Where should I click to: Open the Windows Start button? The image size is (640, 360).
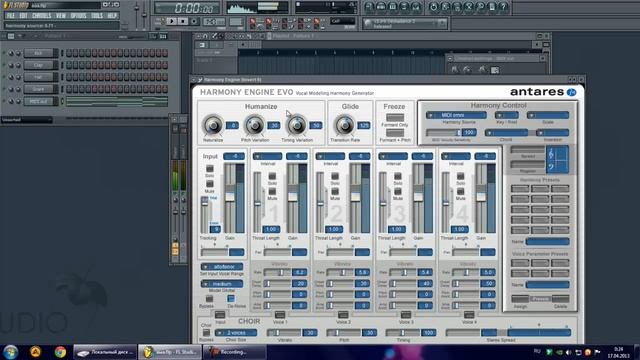tap(11, 352)
